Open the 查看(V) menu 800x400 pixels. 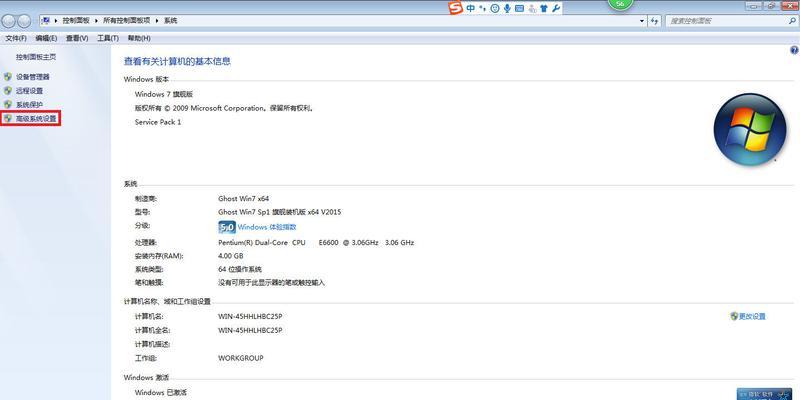[77, 38]
